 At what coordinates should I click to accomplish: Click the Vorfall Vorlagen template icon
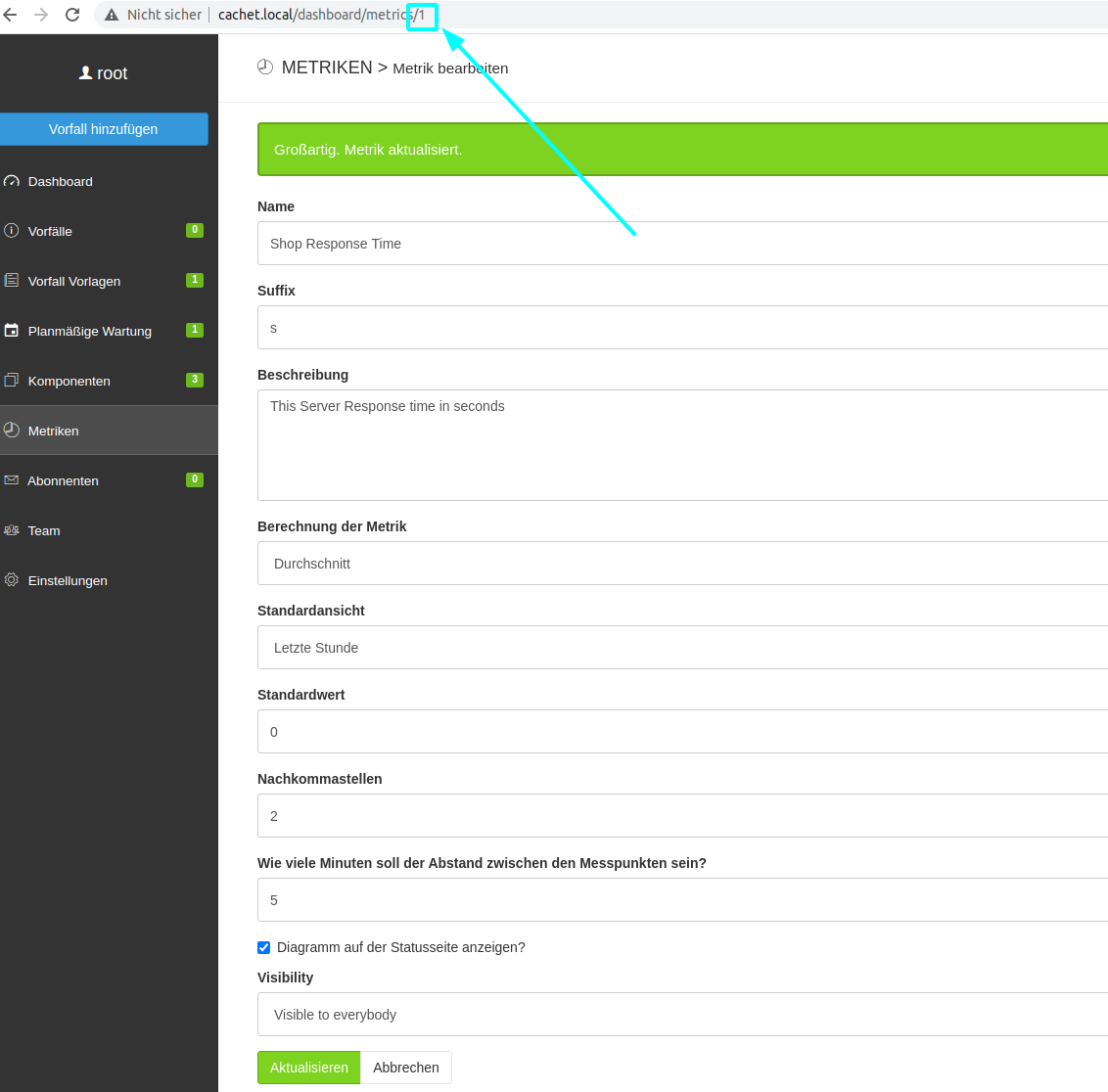click(x=12, y=281)
